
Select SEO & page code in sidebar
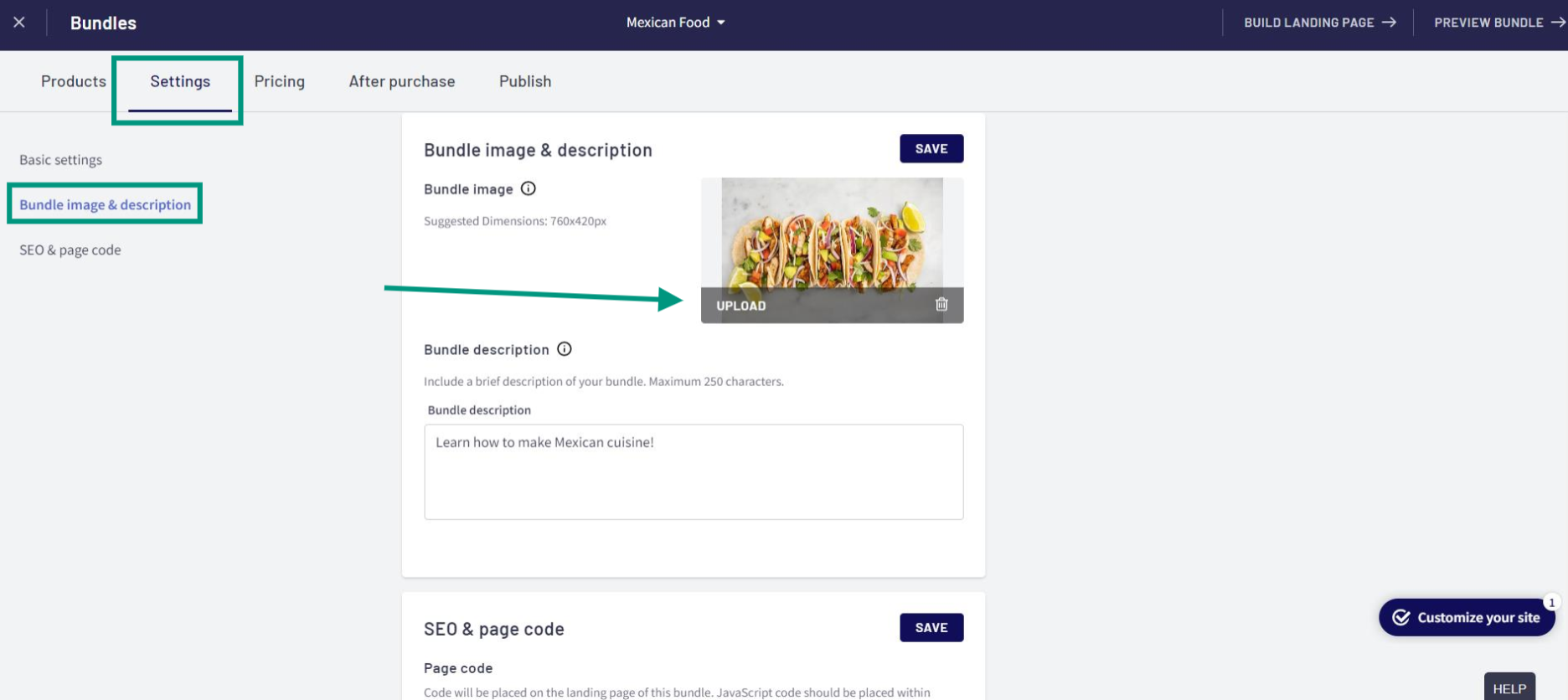[x=70, y=250]
